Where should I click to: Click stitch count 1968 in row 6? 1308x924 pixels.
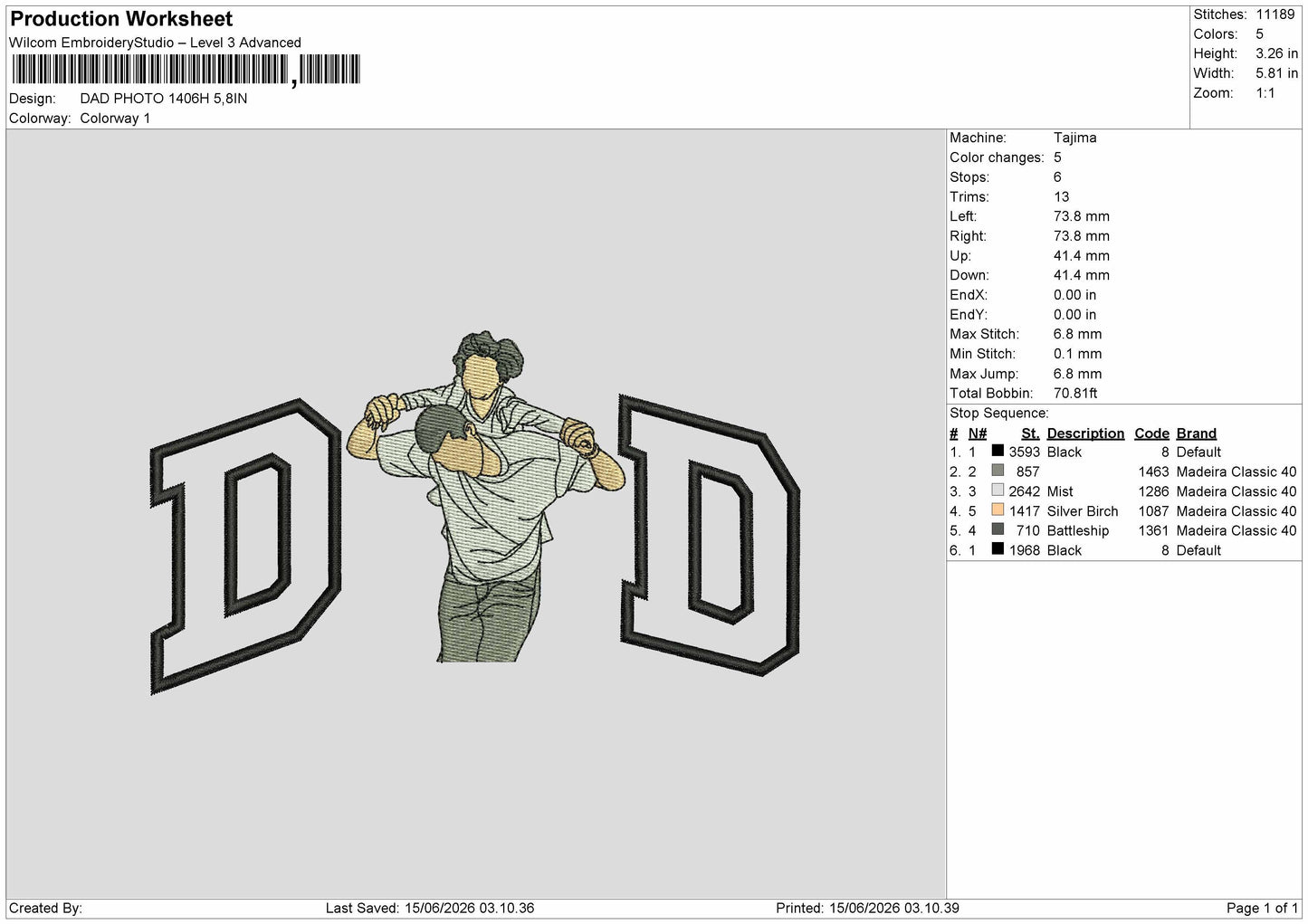pyautogui.click(x=1025, y=550)
